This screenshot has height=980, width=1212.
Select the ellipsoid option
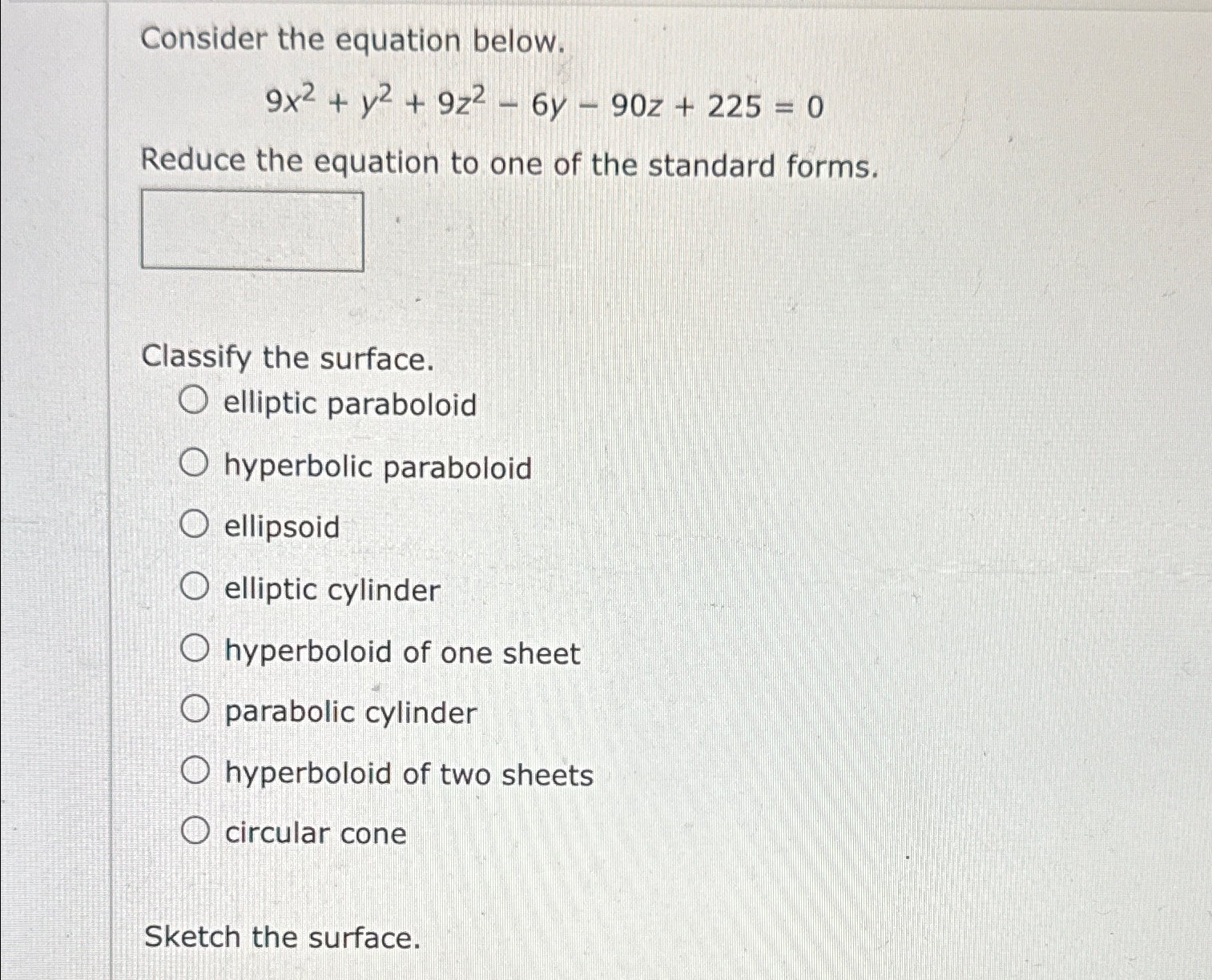[x=195, y=525]
